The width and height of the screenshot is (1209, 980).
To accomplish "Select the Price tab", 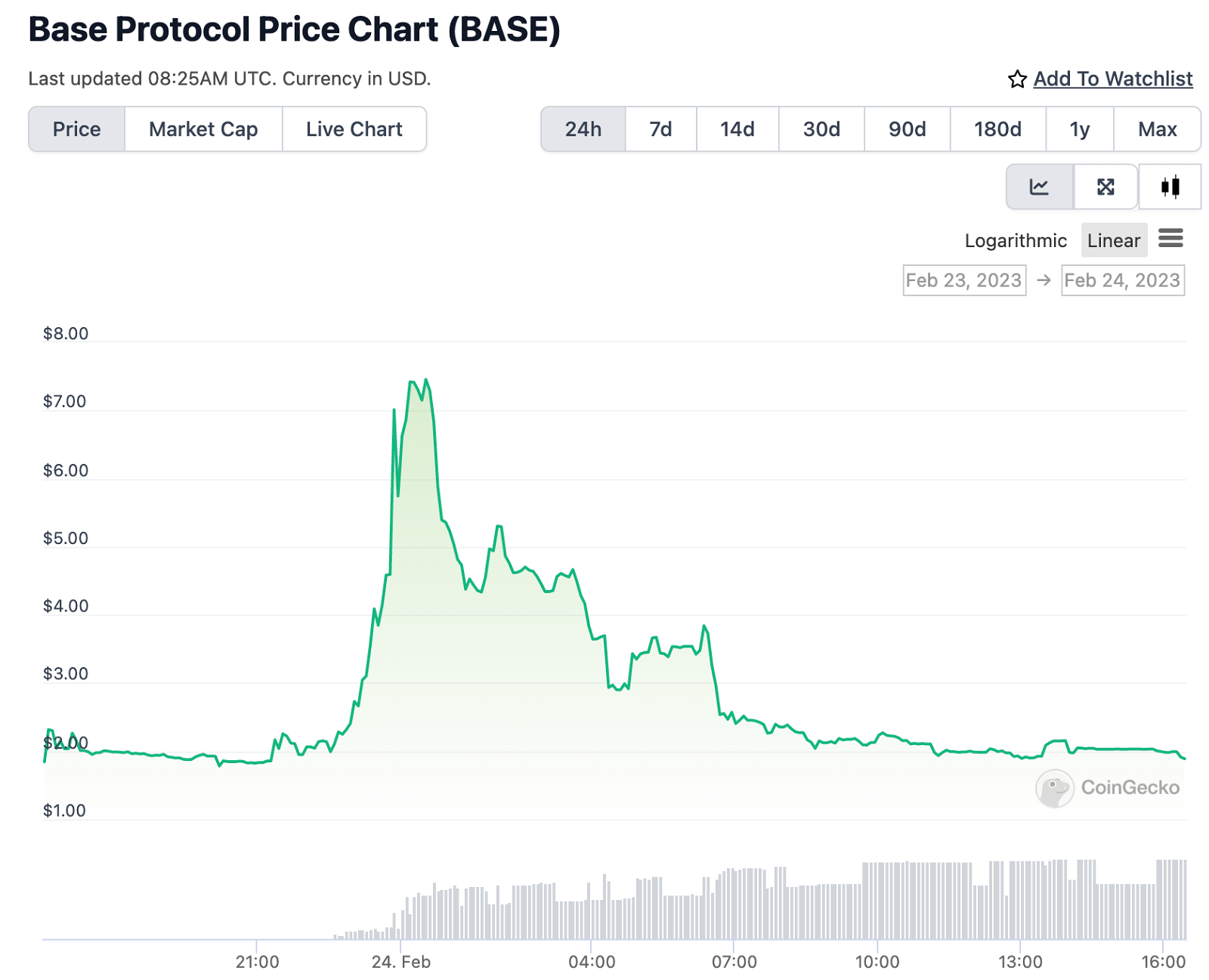I will click(77, 129).
